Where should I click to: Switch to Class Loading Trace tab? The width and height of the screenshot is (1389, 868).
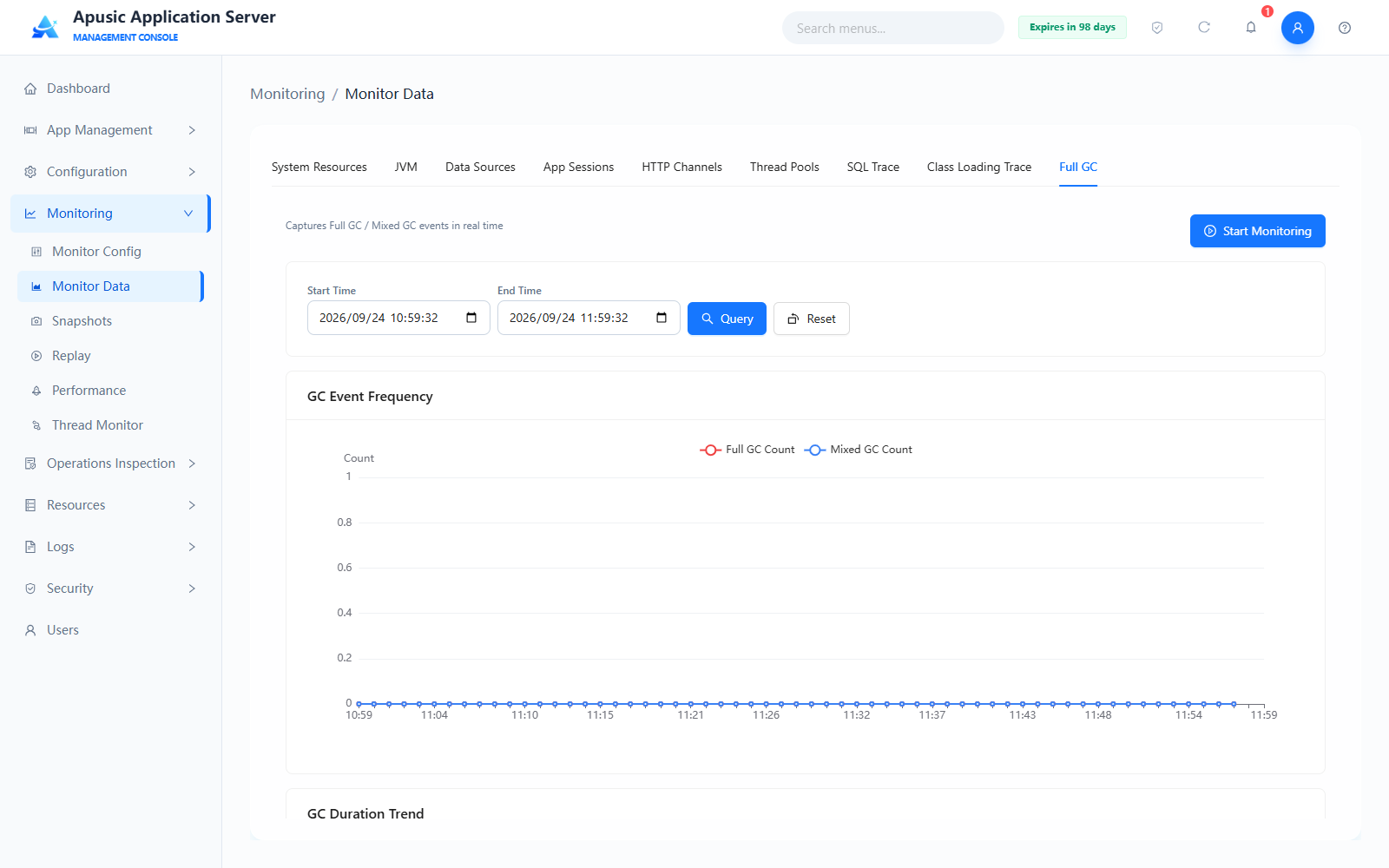point(979,167)
